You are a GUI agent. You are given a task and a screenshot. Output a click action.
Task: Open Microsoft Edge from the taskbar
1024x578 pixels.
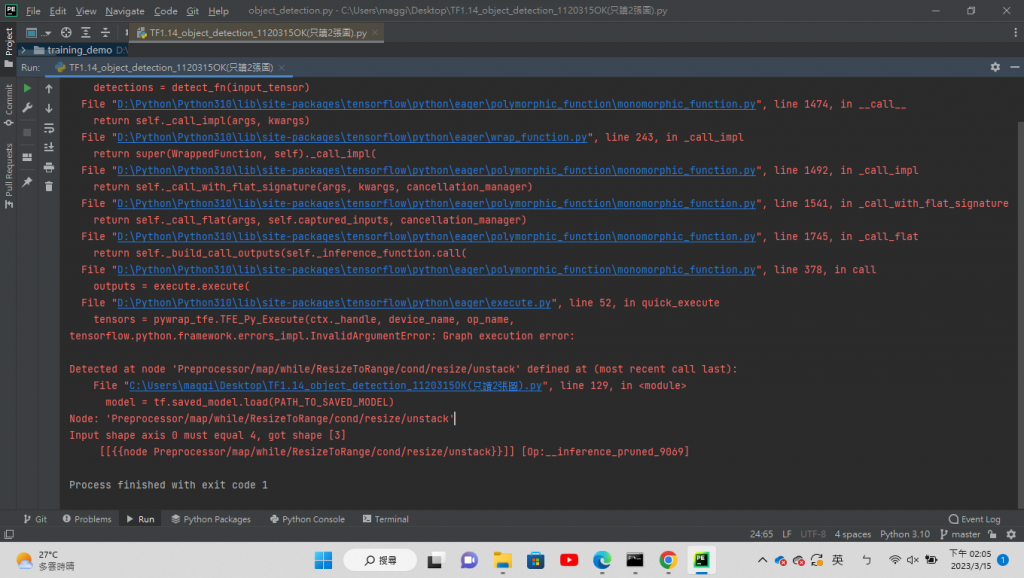click(601, 560)
